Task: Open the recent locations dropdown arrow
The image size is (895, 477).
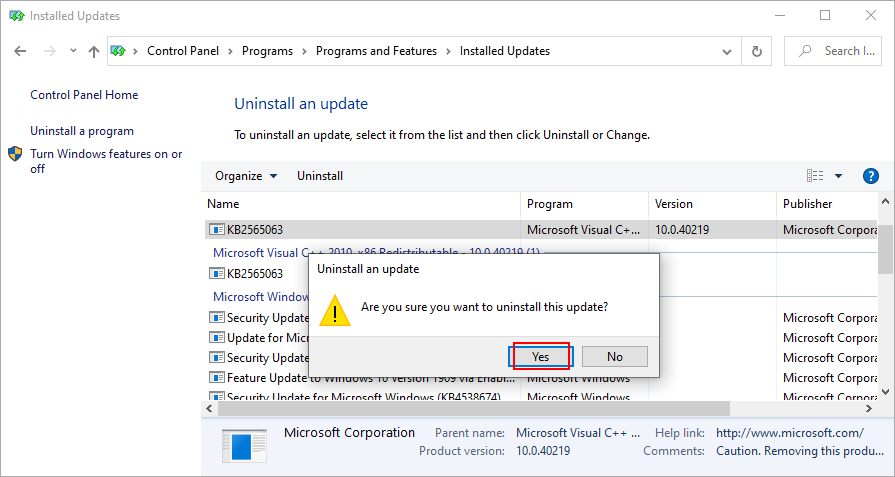Action: click(73, 51)
